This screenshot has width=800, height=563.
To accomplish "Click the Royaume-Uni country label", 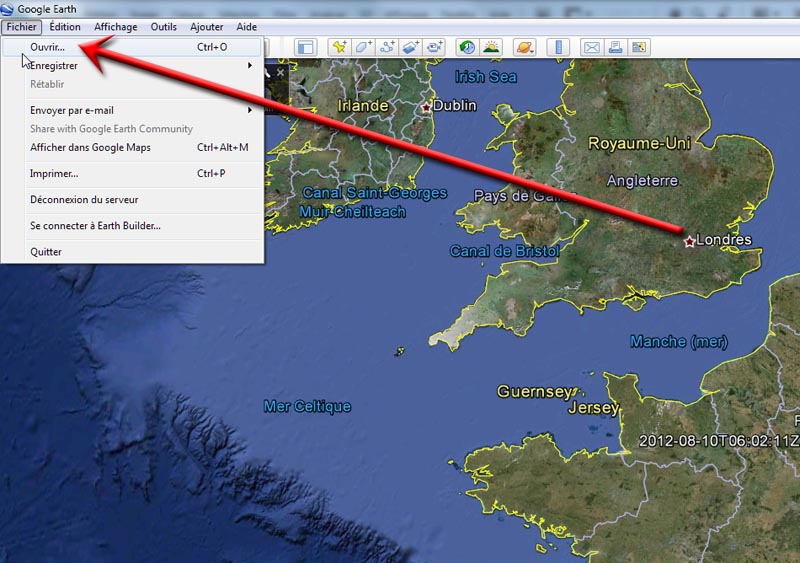I will 640,143.
